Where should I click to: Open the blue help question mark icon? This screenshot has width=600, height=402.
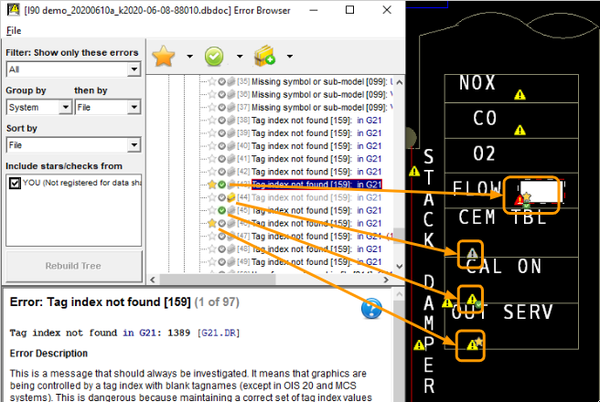(371, 308)
